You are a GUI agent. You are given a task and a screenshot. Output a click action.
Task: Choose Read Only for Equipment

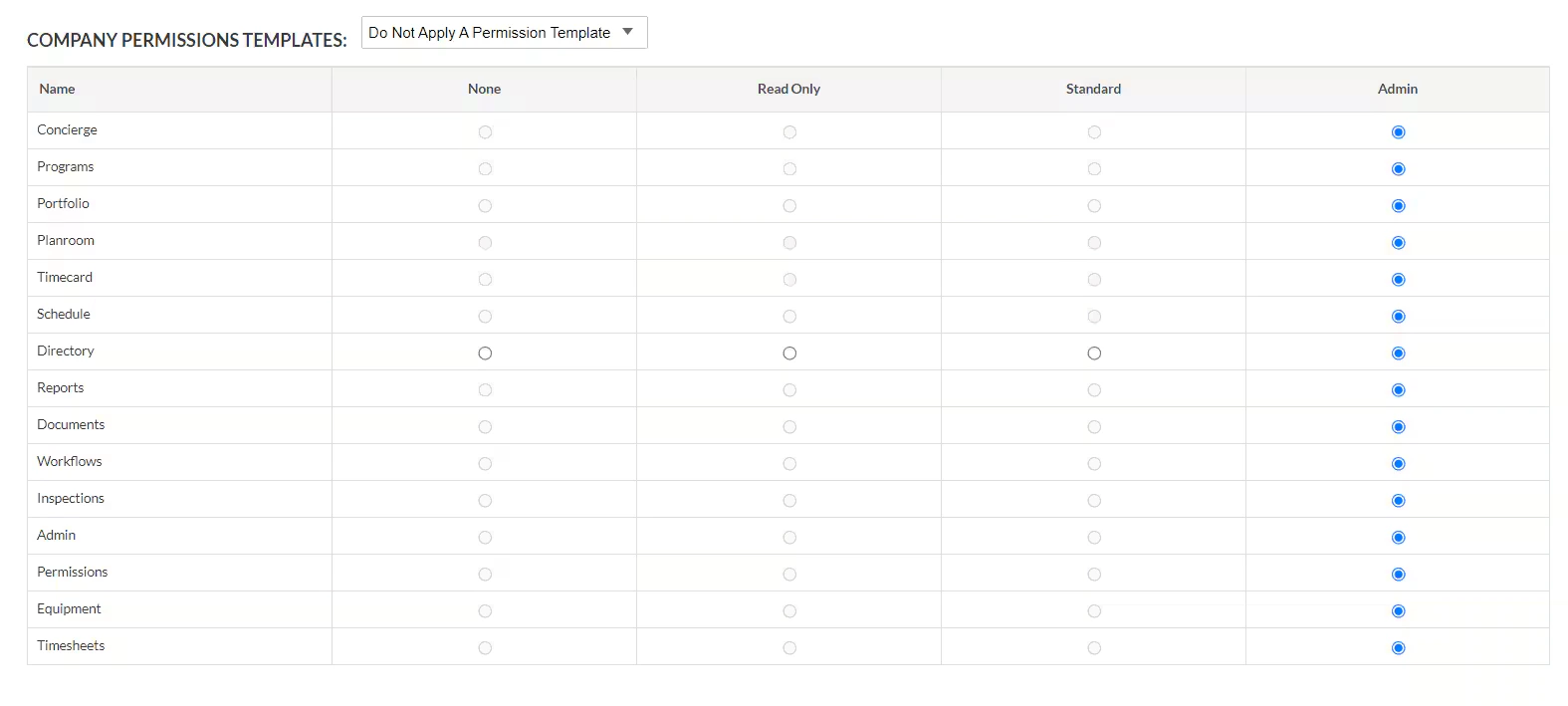coord(789,610)
